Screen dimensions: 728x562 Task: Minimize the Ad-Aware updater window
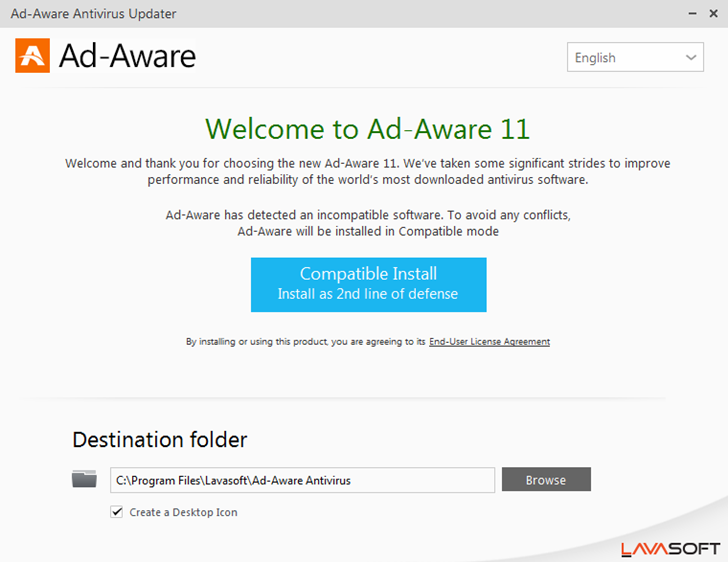692,14
